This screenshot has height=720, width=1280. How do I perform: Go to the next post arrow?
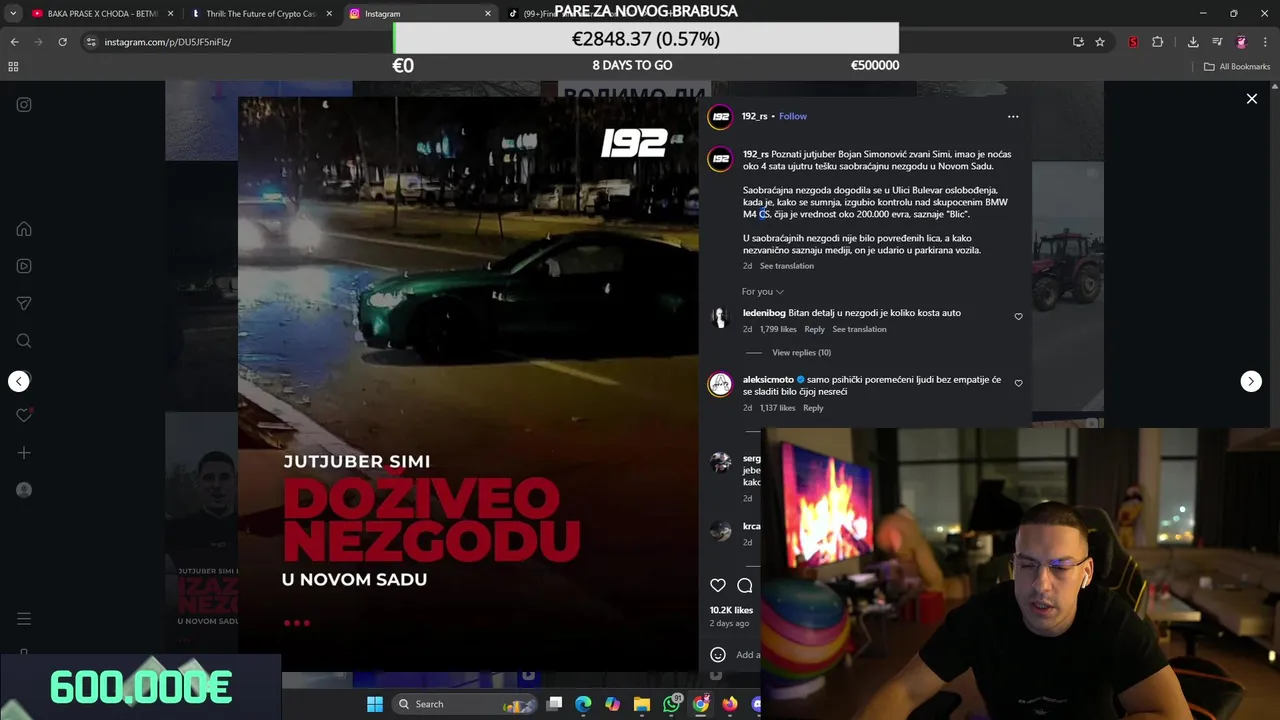pyautogui.click(x=1251, y=381)
